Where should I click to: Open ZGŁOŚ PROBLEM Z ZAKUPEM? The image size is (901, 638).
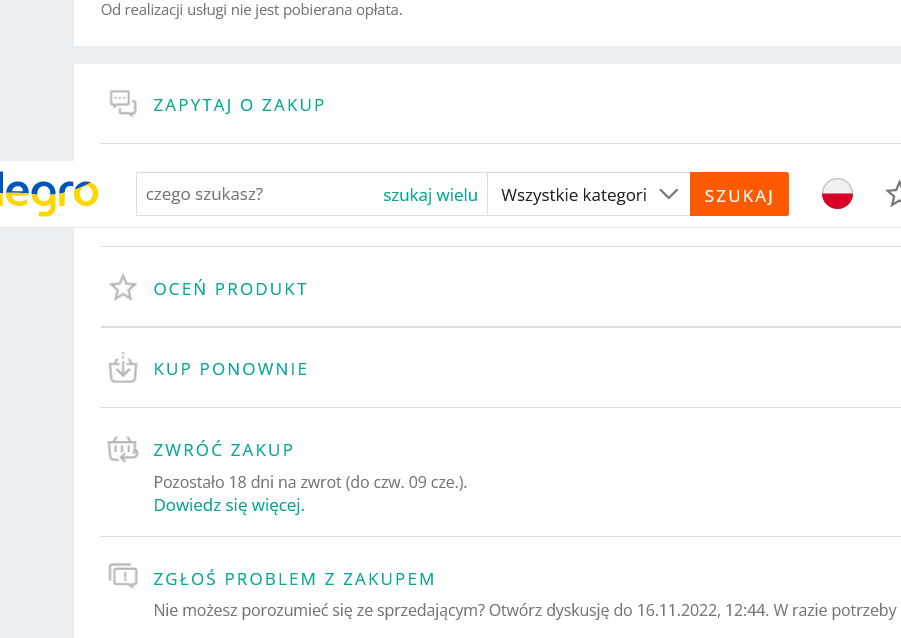294,579
